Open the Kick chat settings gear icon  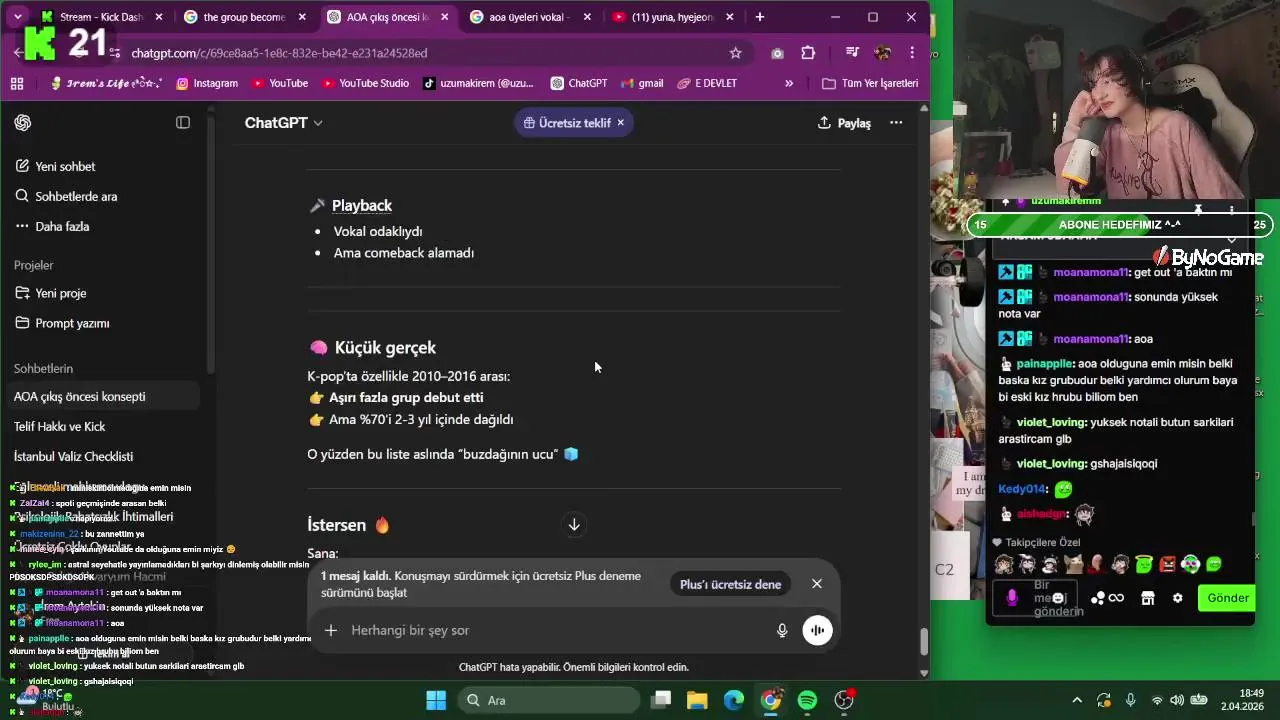click(1178, 598)
